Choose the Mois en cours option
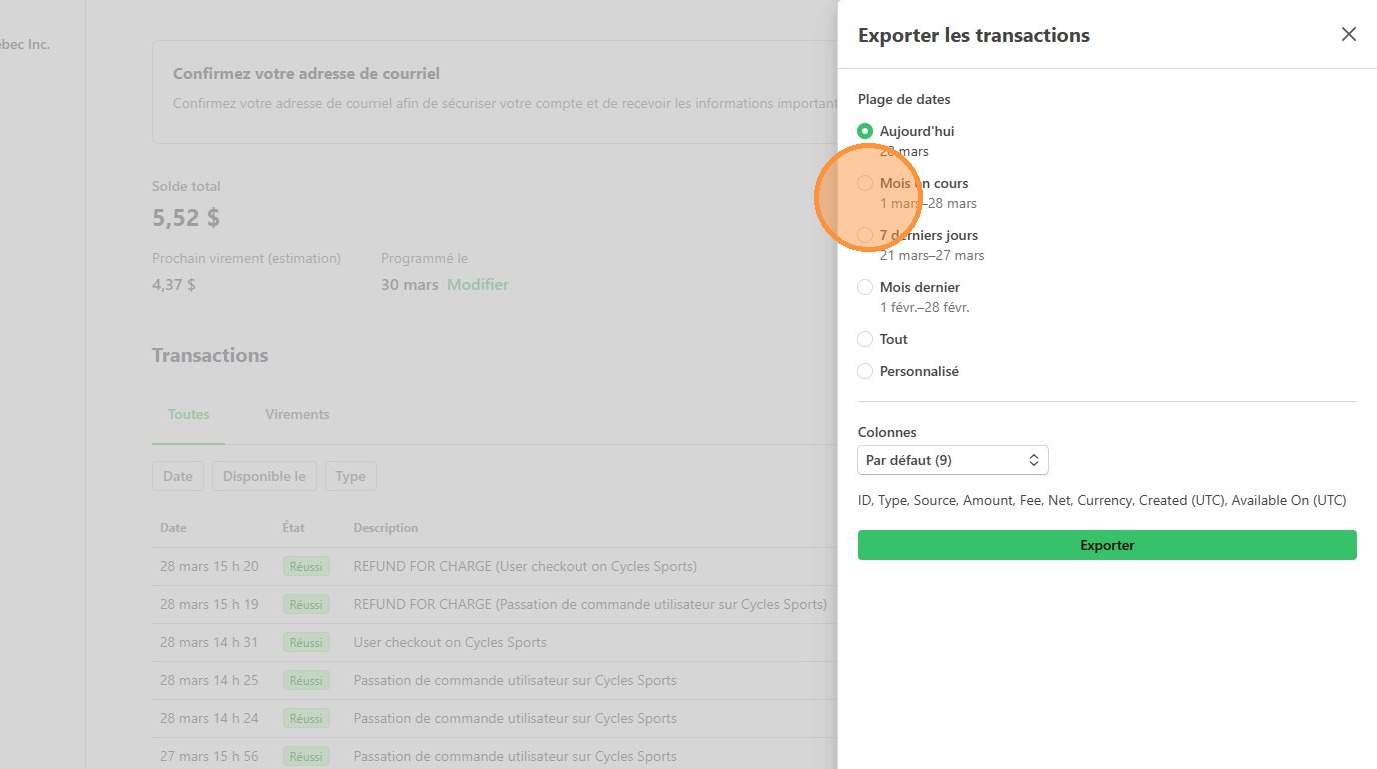The width and height of the screenshot is (1377, 769). coord(866,183)
